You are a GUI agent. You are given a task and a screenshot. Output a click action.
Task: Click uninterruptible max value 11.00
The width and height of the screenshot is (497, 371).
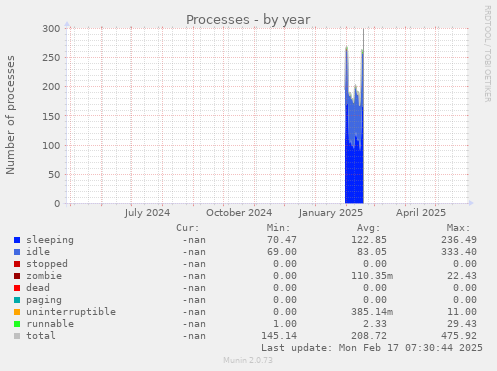pyautogui.click(x=462, y=312)
